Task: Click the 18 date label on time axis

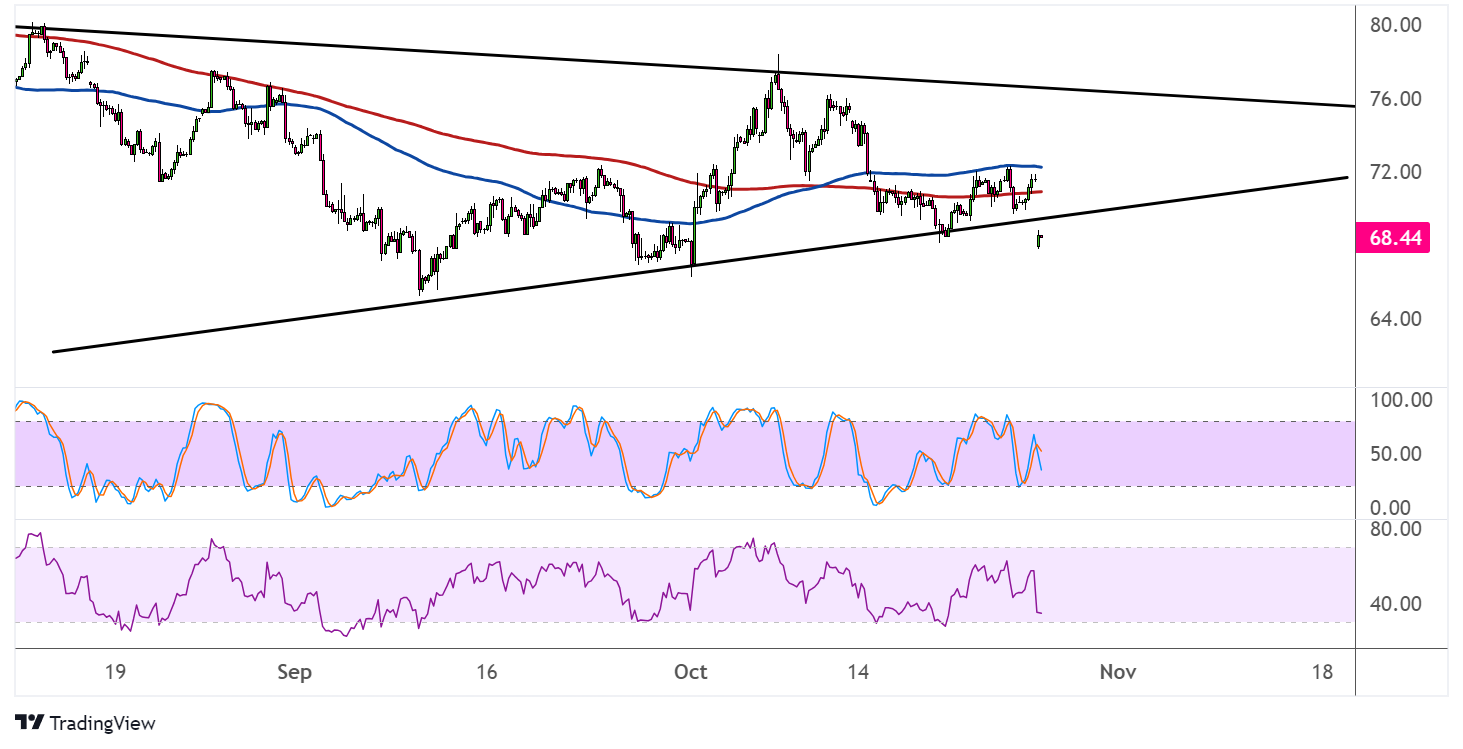Action: pos(1322,672)
